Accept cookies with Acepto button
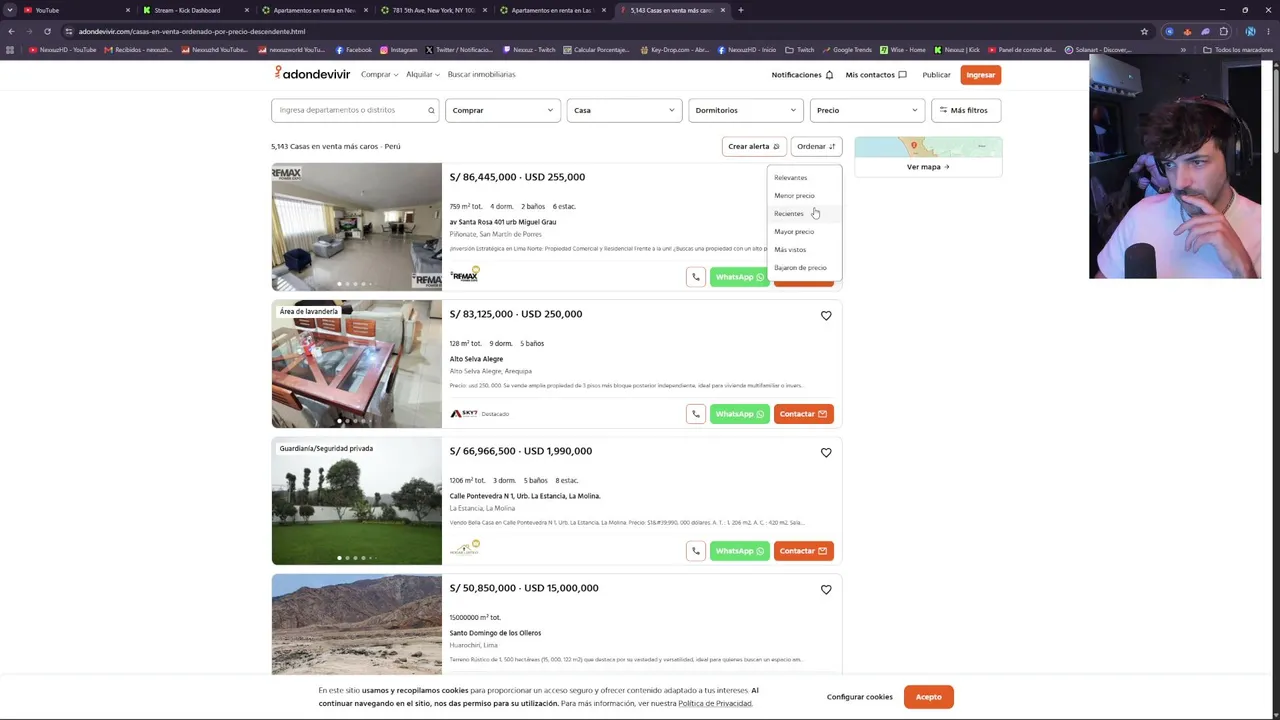 [928, 697]
